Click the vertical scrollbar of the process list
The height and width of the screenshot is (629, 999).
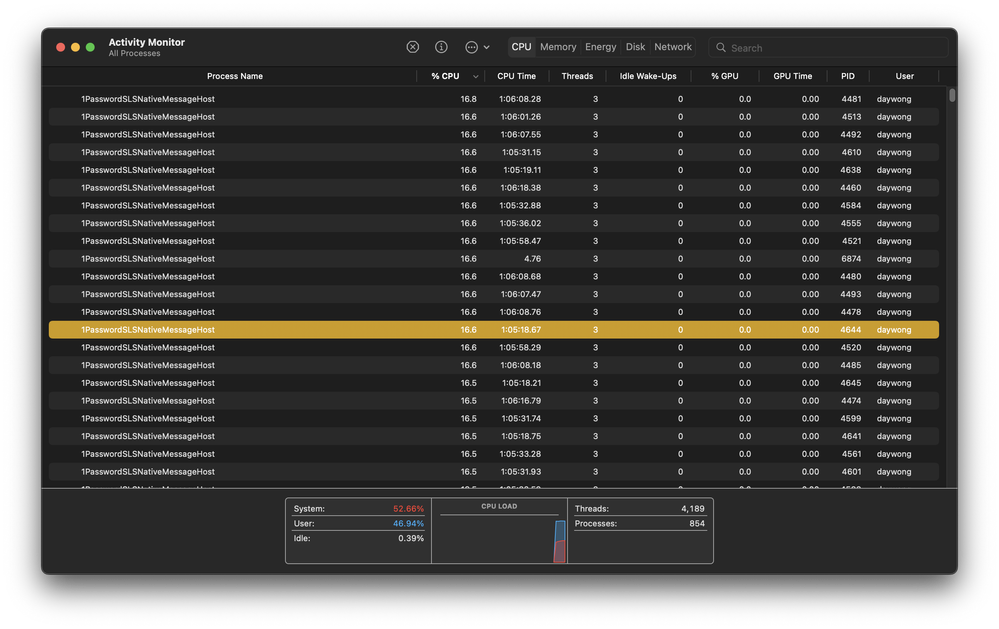(x=952, y=96)
